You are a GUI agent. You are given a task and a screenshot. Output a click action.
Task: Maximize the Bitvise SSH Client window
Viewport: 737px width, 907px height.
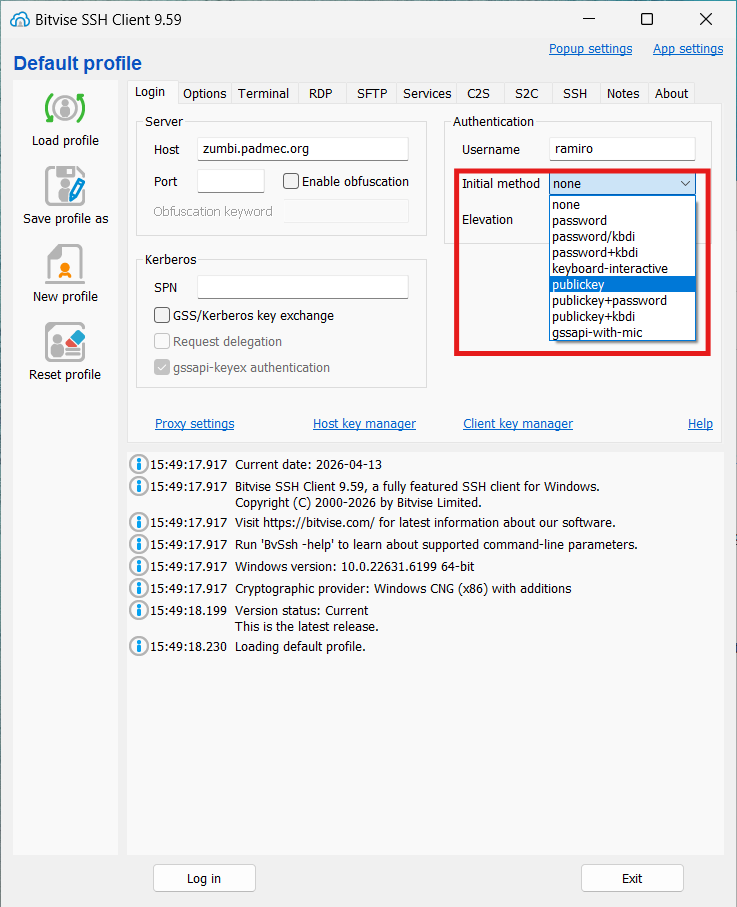[647, 19]
